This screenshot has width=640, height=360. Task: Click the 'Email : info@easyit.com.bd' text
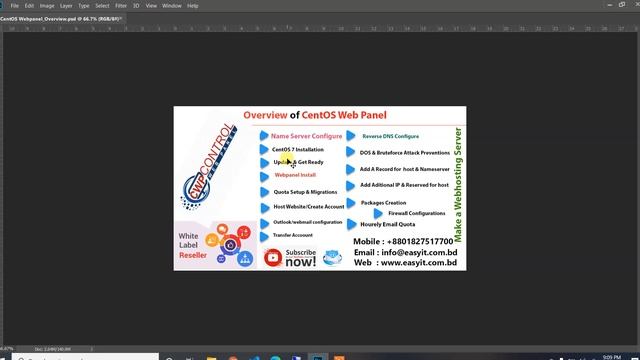(x=405, y=252)
